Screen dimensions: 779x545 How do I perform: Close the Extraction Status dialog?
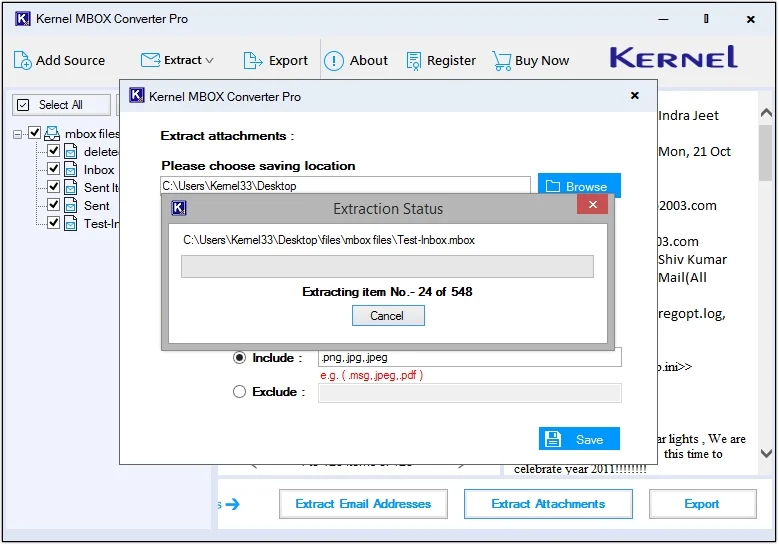(592, 204)
